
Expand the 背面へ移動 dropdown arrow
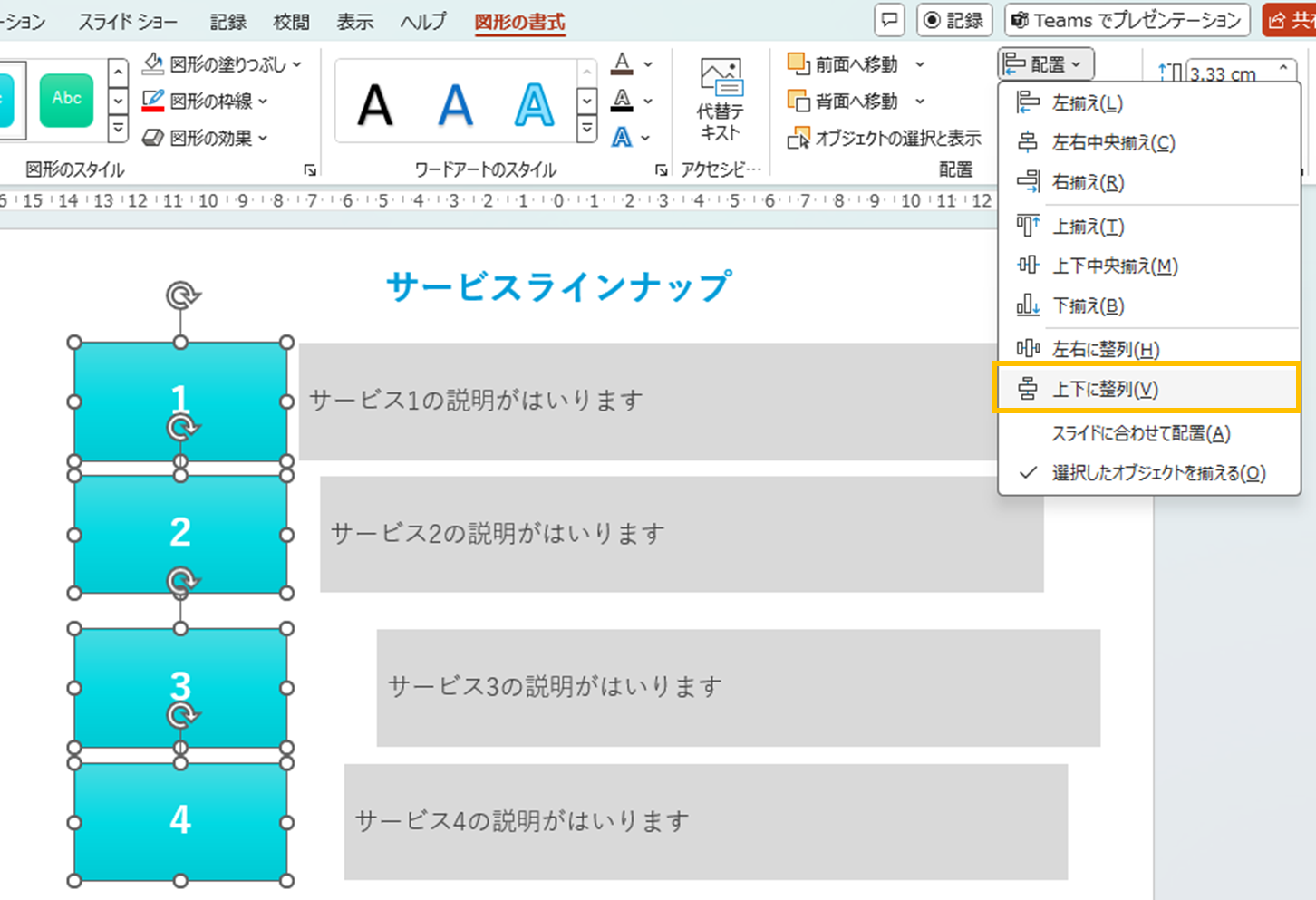pyautogui.click(x=920, y=101)
